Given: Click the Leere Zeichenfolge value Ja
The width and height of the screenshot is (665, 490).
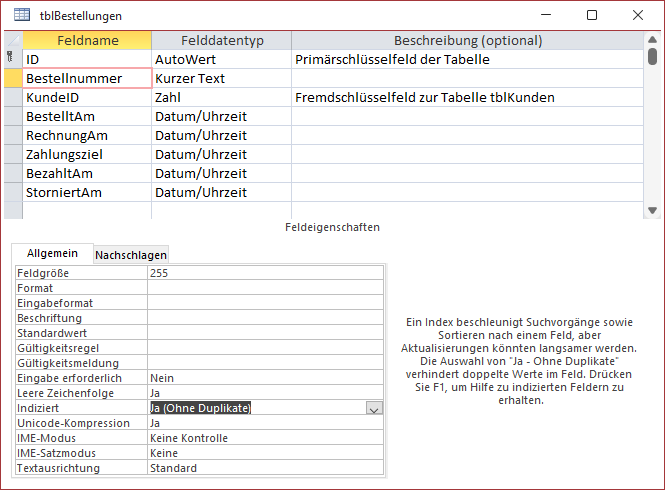Looking at the screenshot, I should [265, 393].
